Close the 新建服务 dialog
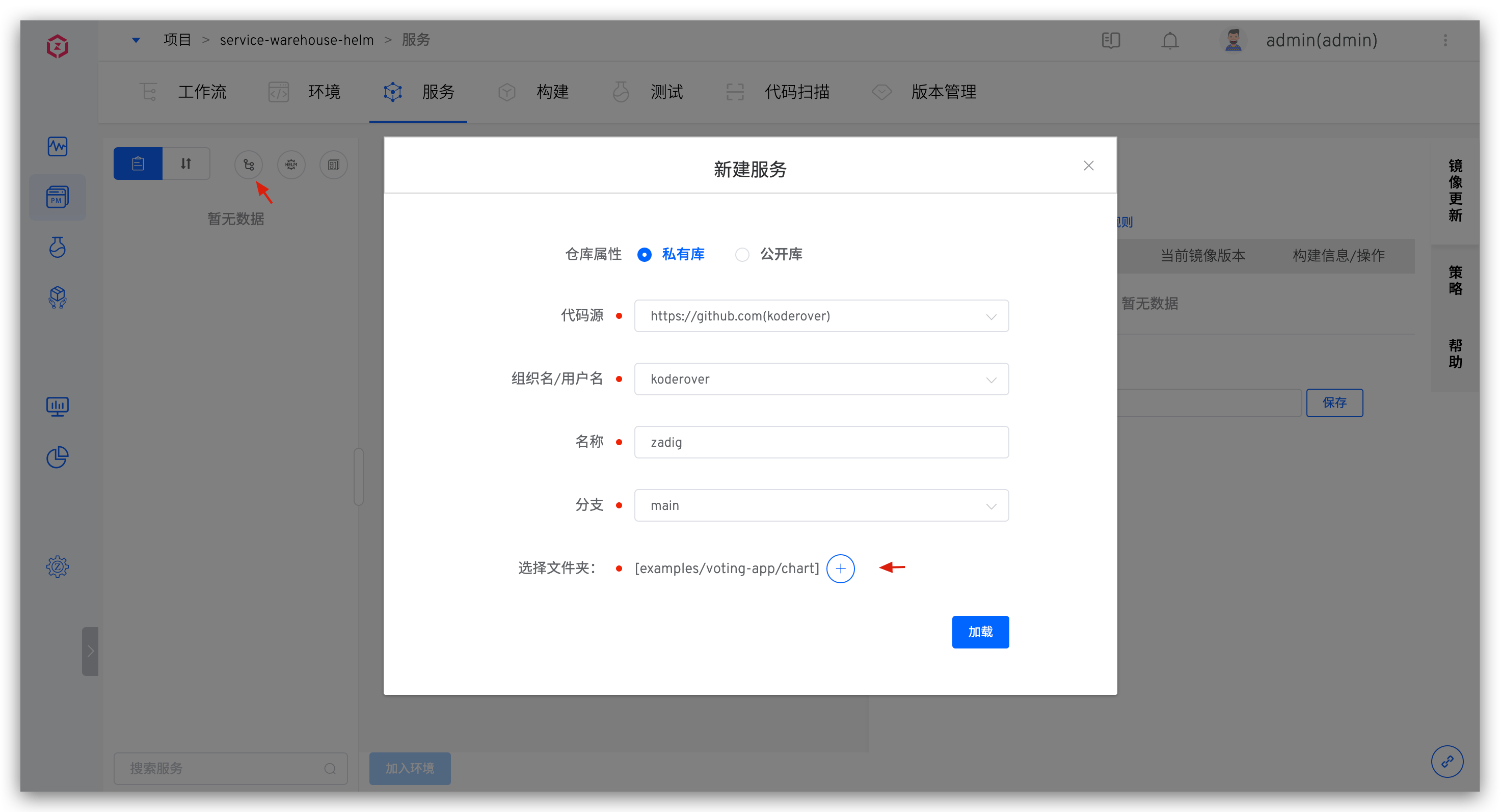The height and width of the screenshot is (812, 1500). pyautogui.click(x=1088, y=166)
